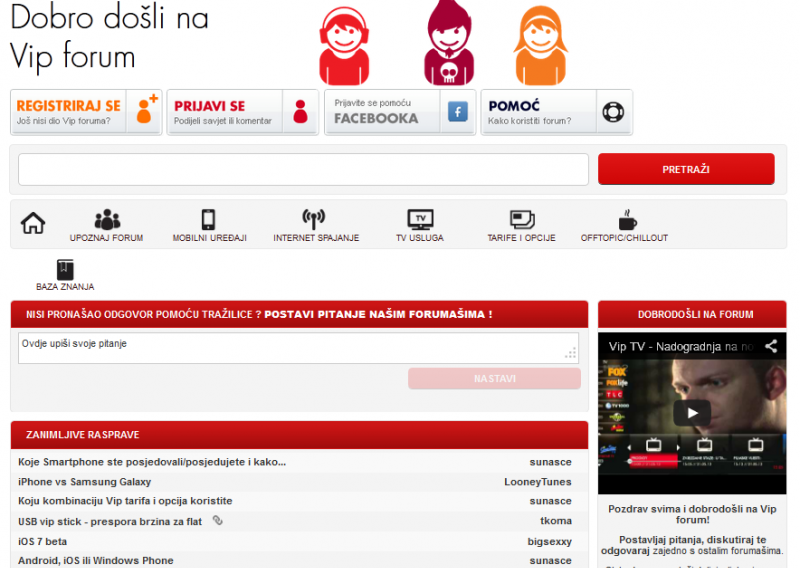Open user tkoma profile

pyautogui.click(x=556, y=521)
